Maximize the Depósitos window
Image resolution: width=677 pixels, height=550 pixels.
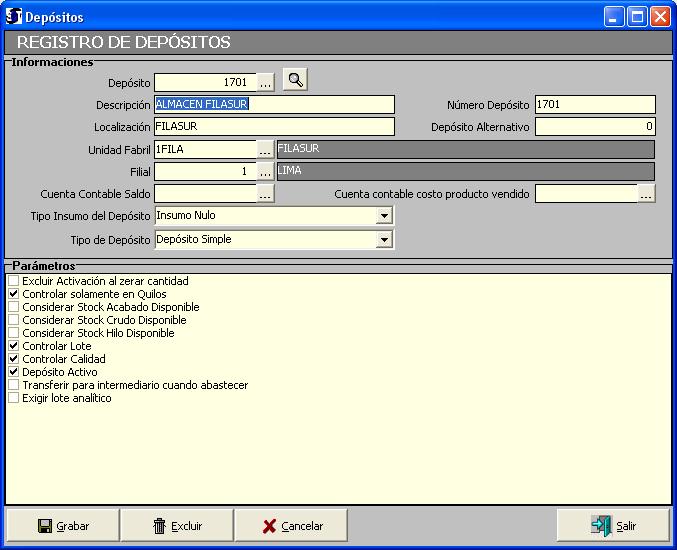tap(637, 17)
